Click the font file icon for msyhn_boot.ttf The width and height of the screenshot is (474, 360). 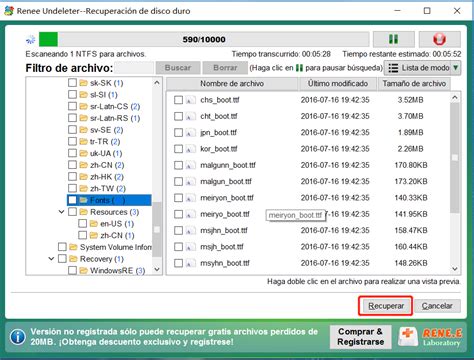point(190,263)
